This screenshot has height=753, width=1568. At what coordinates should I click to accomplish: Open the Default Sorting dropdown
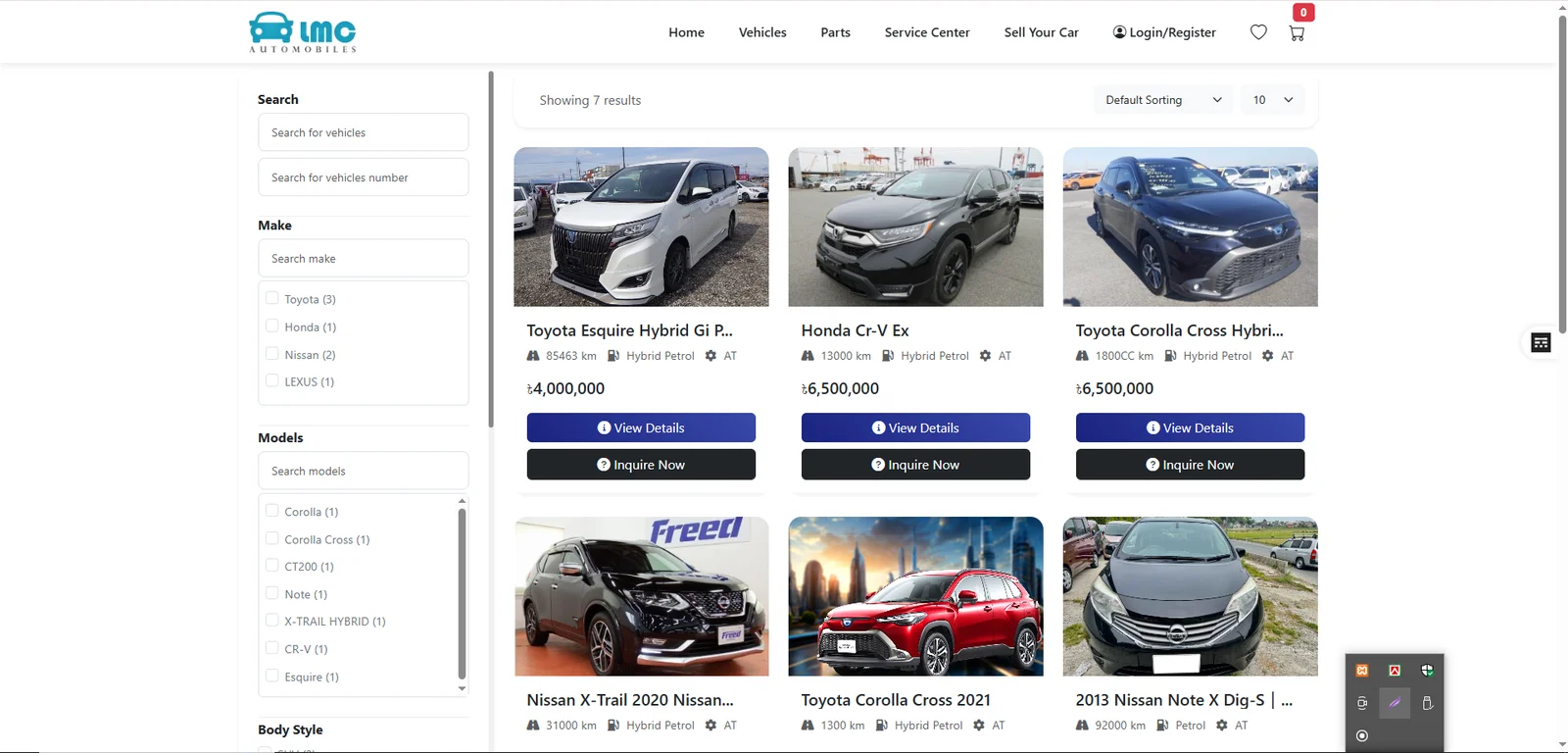coord(1163,100)
